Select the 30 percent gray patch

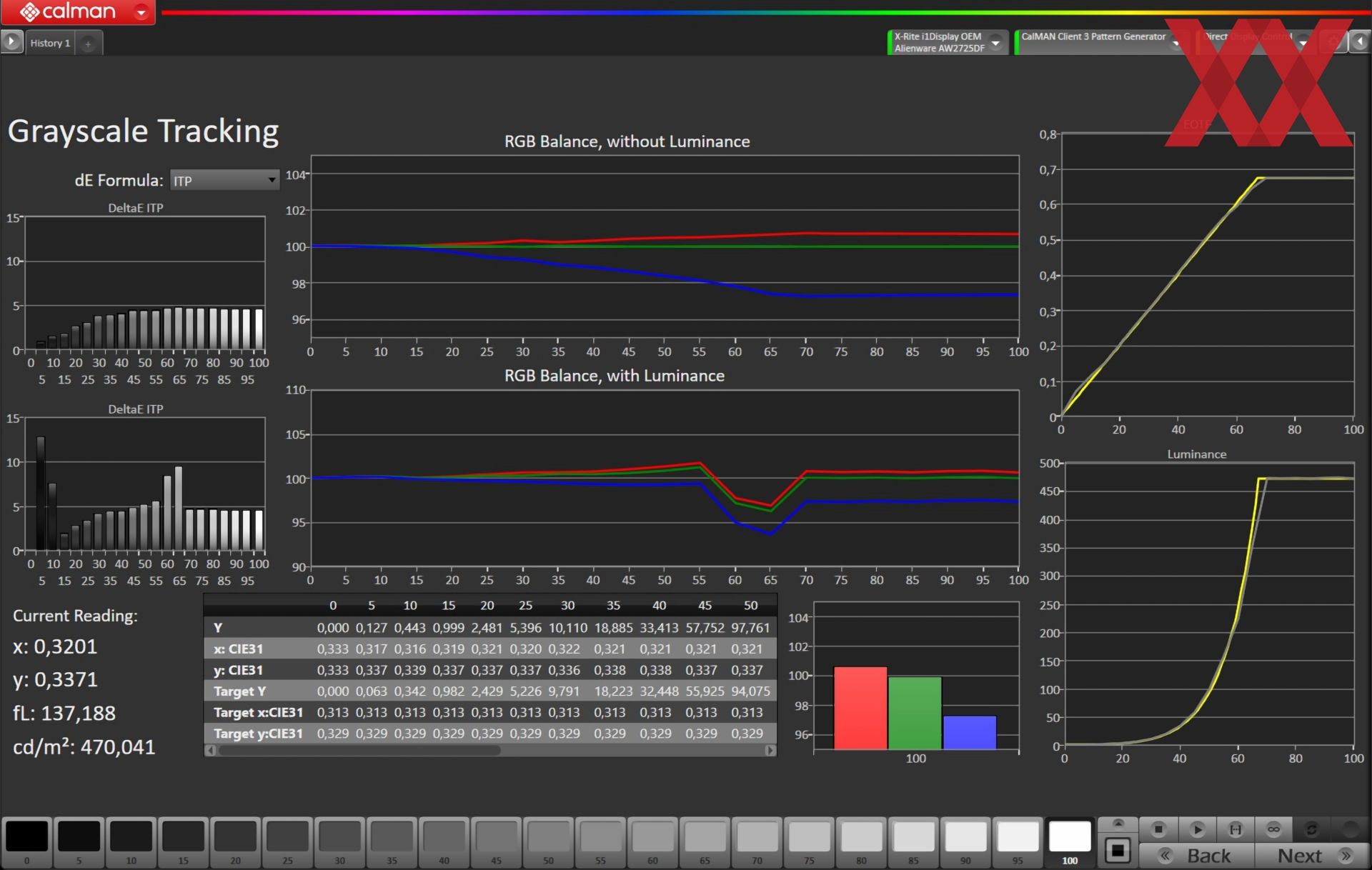tap(340, 841)
